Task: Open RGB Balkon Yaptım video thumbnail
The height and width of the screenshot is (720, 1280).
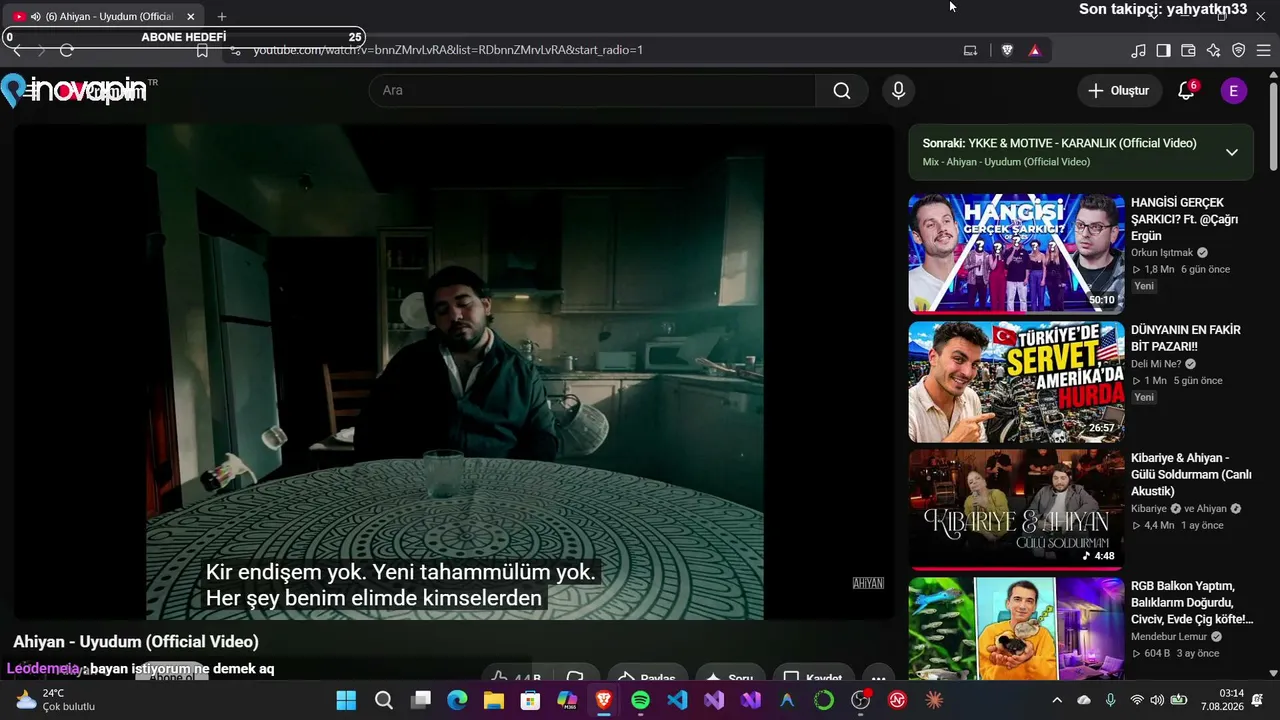Action: (1016, 630)
